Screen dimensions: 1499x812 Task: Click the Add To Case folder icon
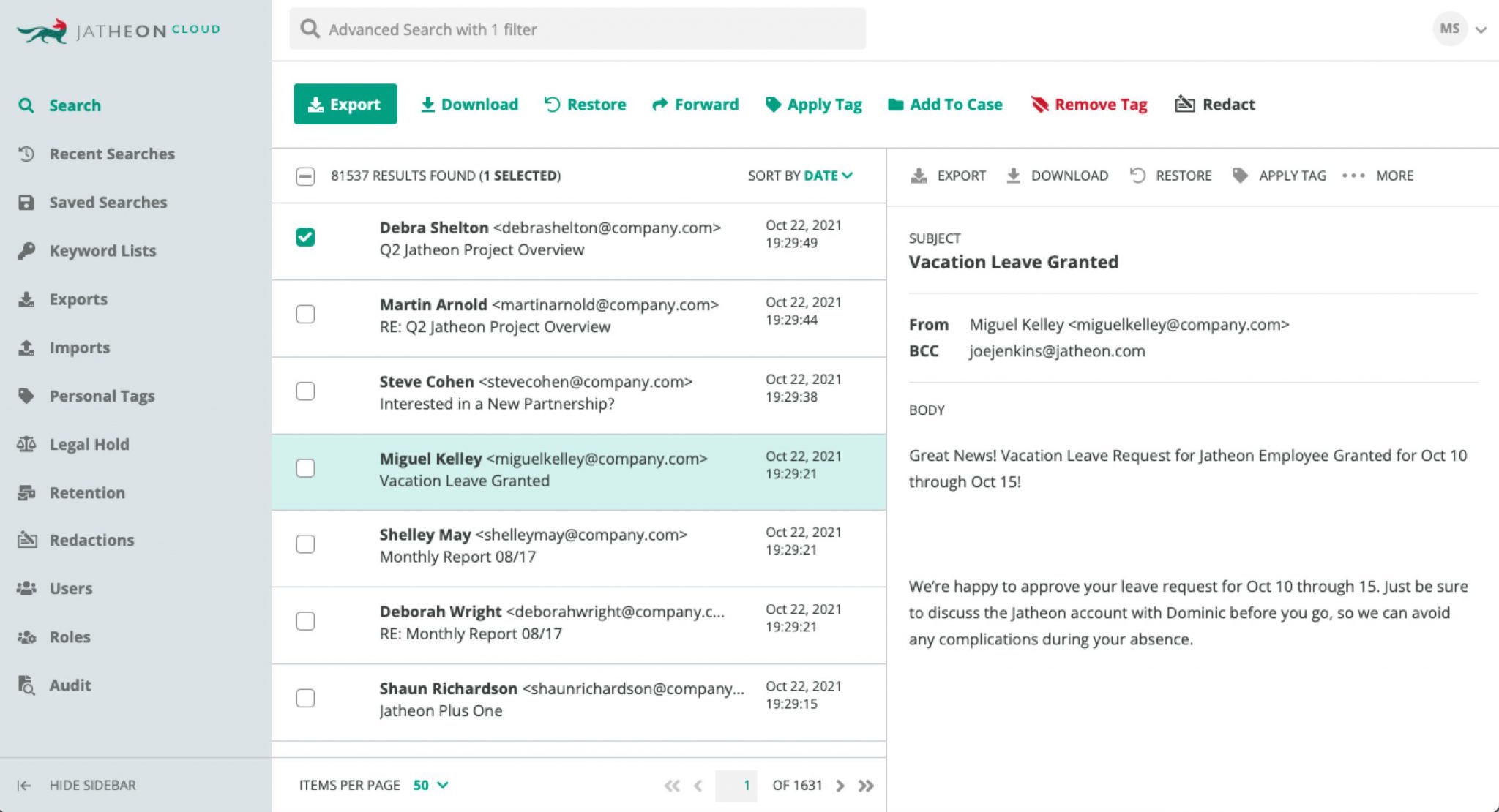tap(895, 105)
